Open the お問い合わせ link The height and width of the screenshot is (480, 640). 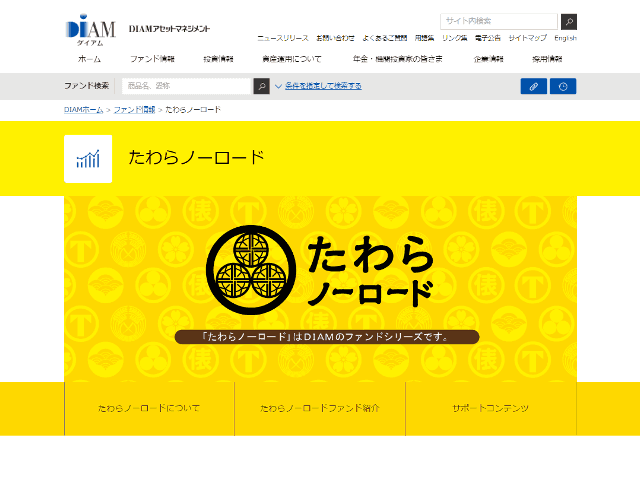click(x=336, y=38)
